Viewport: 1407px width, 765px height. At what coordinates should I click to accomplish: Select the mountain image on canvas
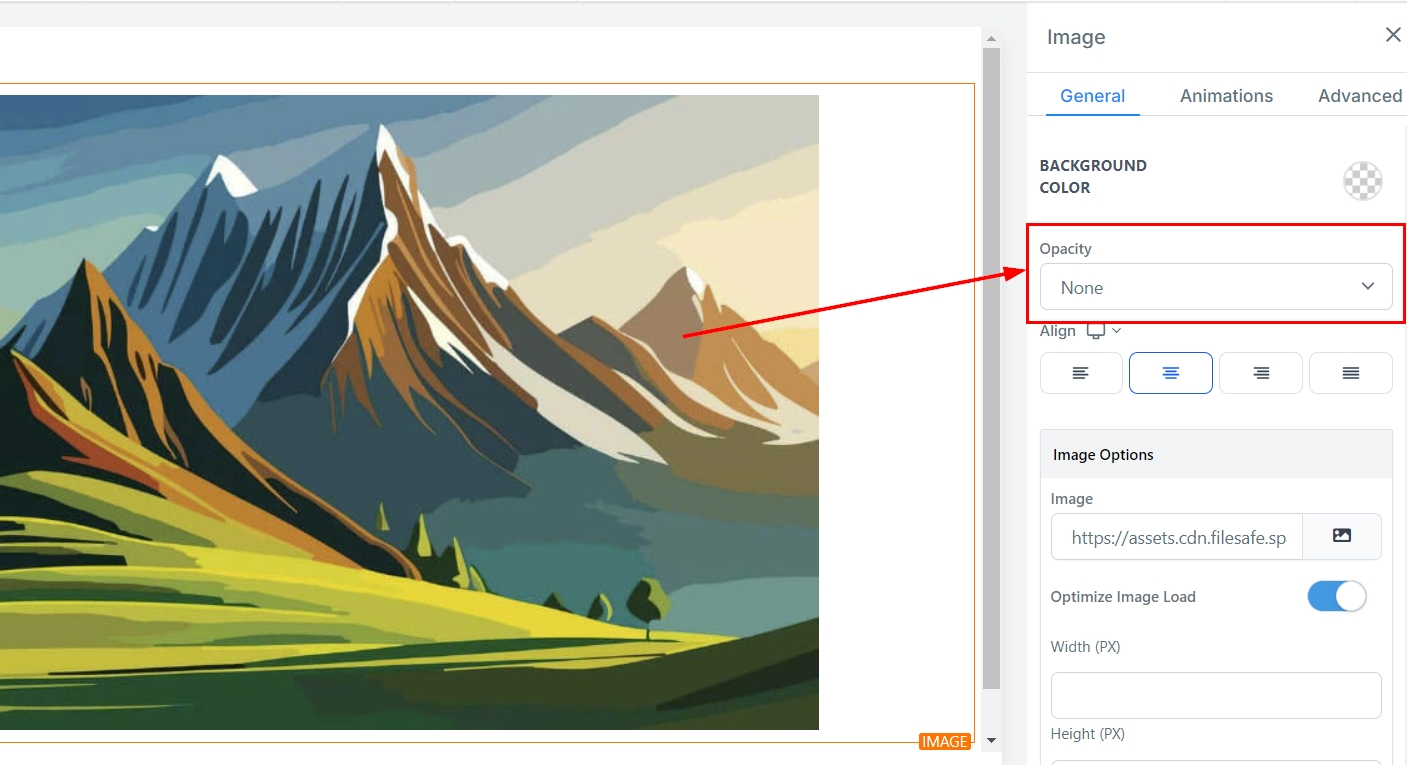click(409, 412)
